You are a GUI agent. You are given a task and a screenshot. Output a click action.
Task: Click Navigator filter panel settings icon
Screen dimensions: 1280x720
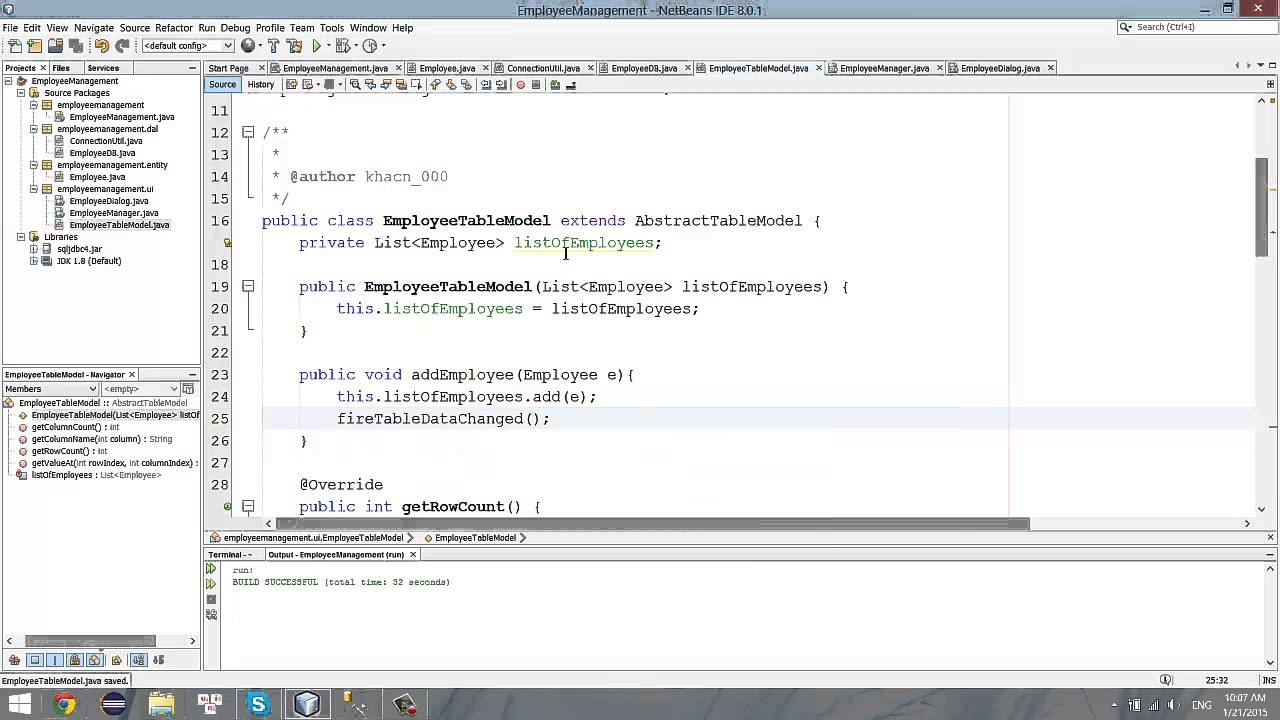click(188, 389)
